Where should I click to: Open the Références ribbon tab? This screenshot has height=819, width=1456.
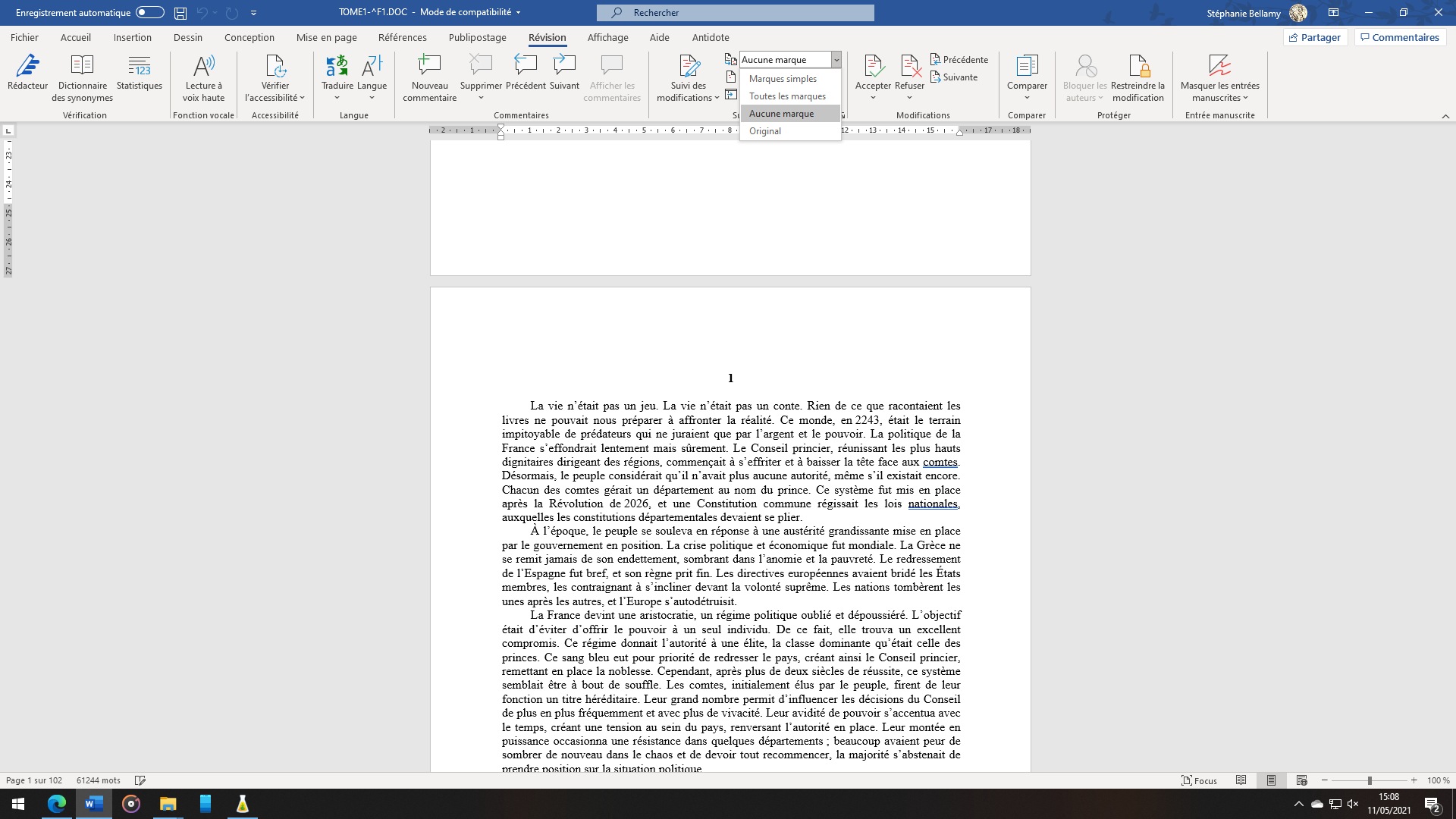(x=402, y=37)
